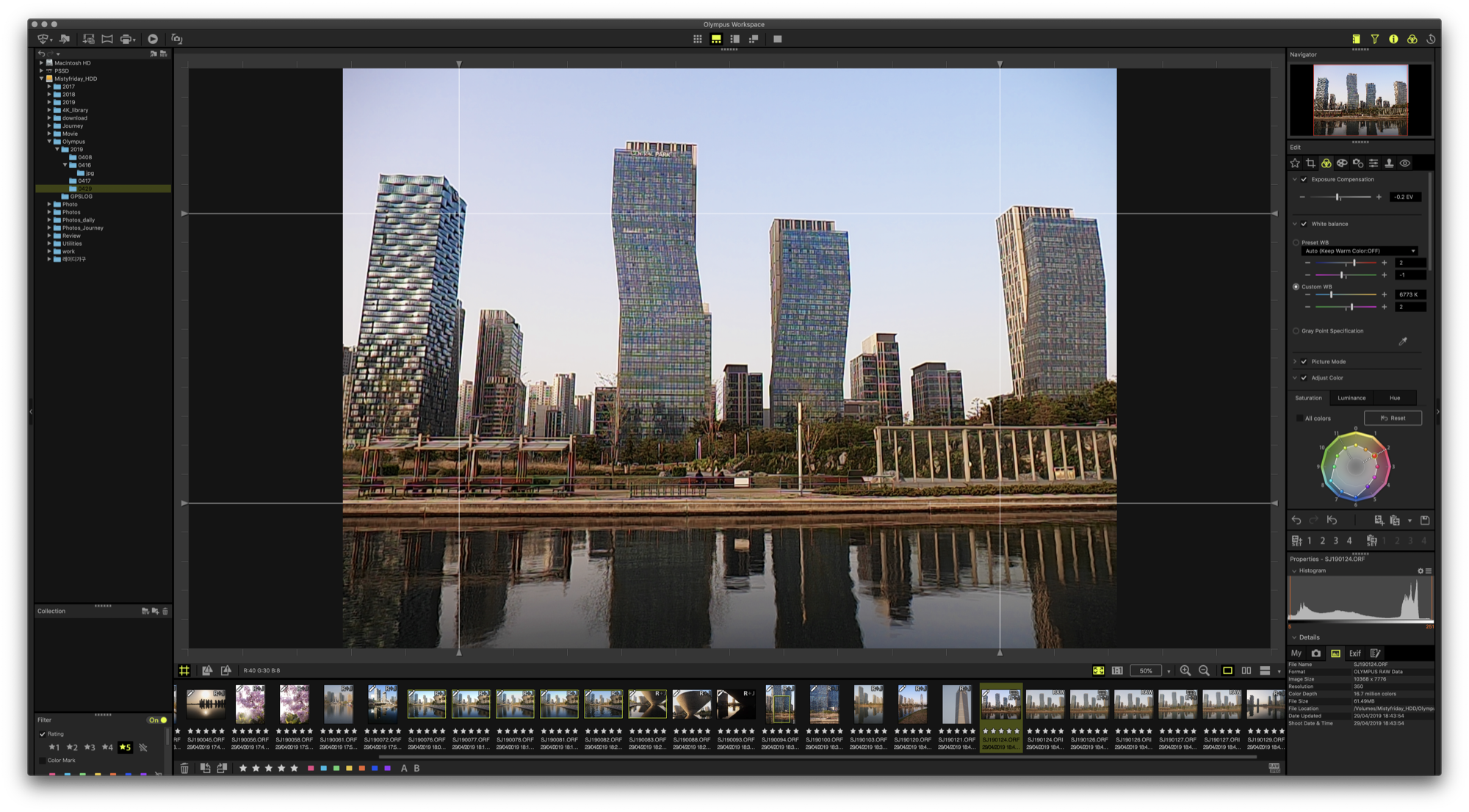
Task: Open the Auto Keep Warm Color dropdown
Action: click(1359, 251)
